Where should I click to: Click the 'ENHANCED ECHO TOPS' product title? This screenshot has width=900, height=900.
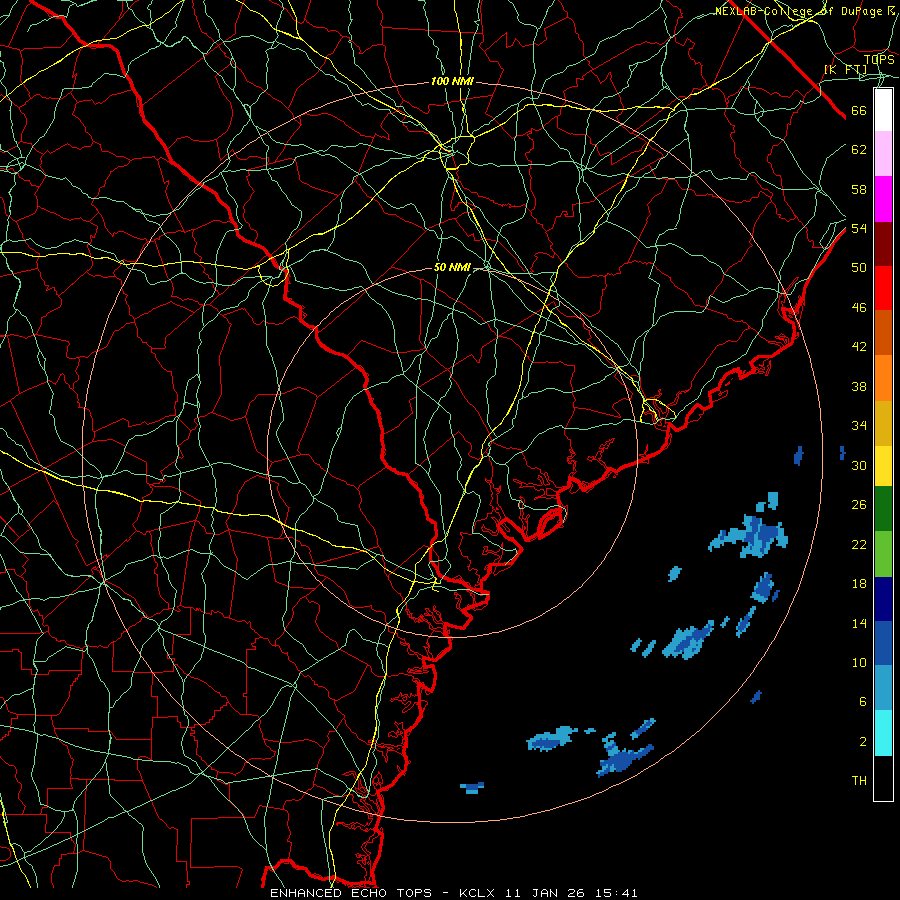[351, 893]
